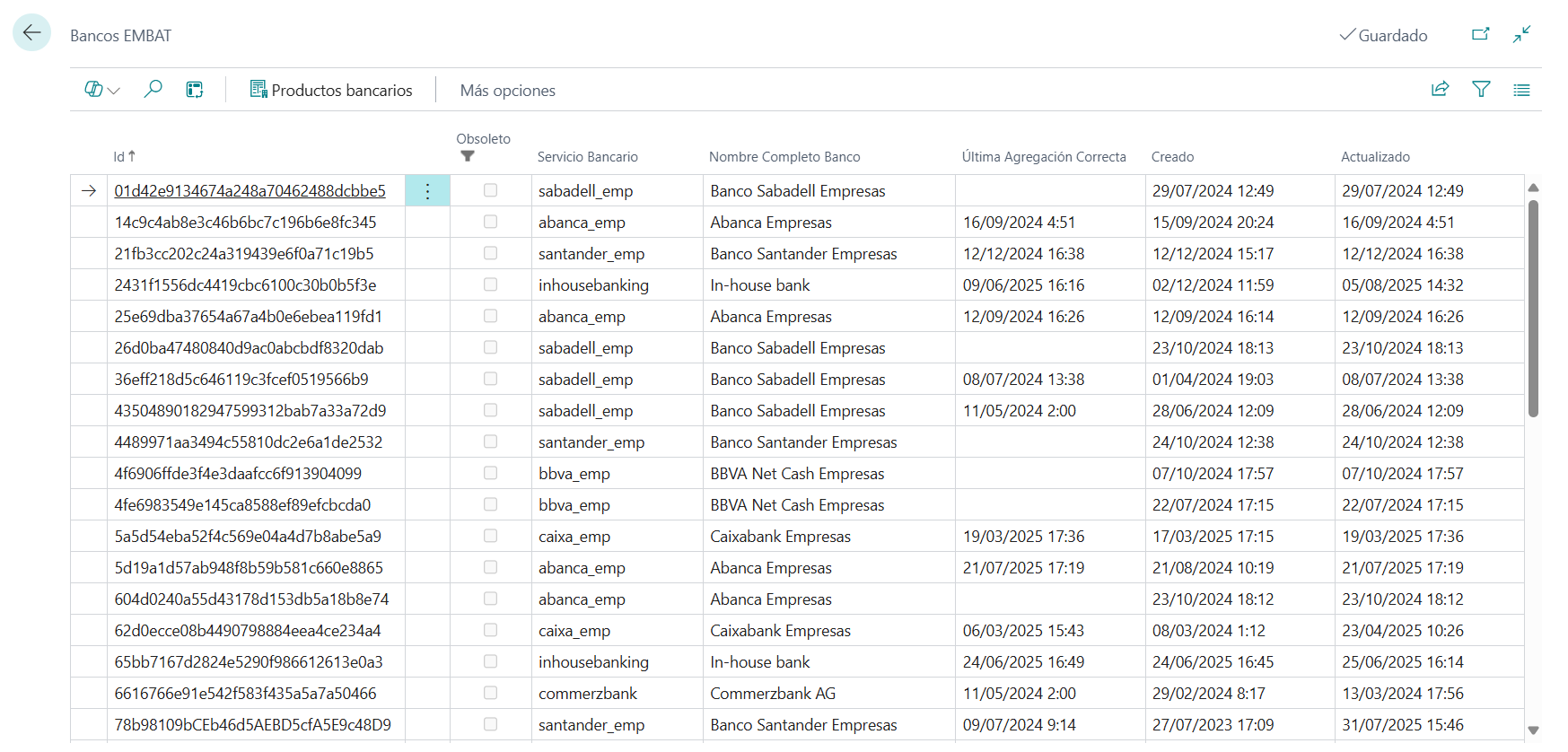
Task: Open Creado column header menu
Action: 1172,156
